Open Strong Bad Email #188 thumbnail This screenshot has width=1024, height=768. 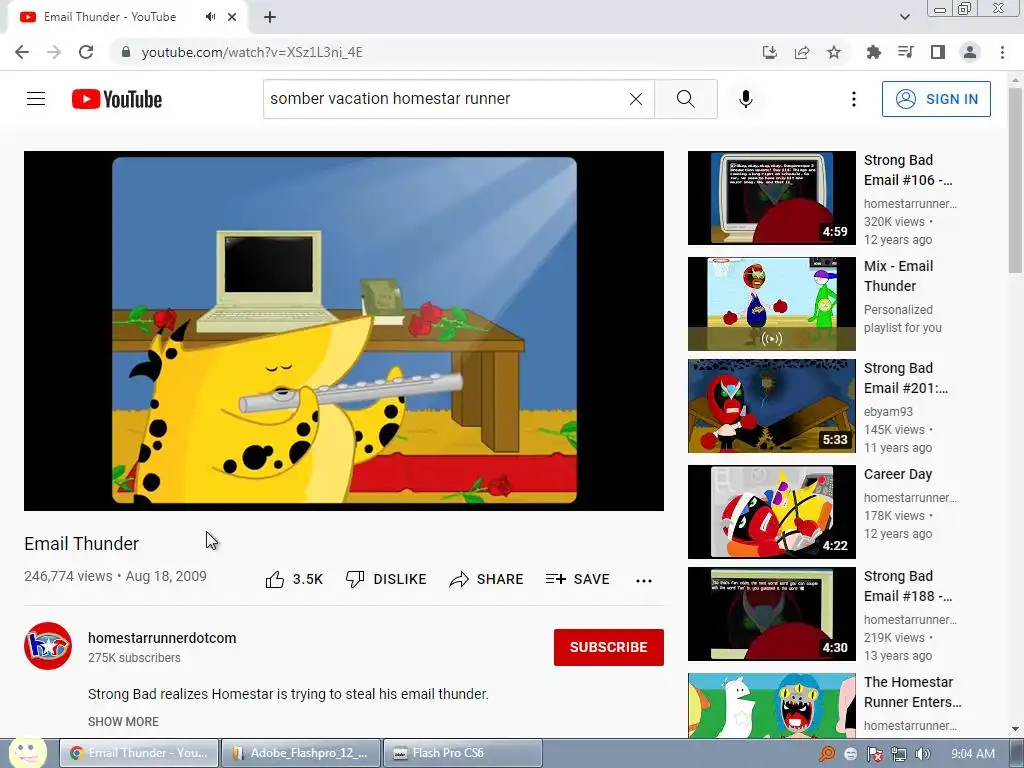coord(771,613)
